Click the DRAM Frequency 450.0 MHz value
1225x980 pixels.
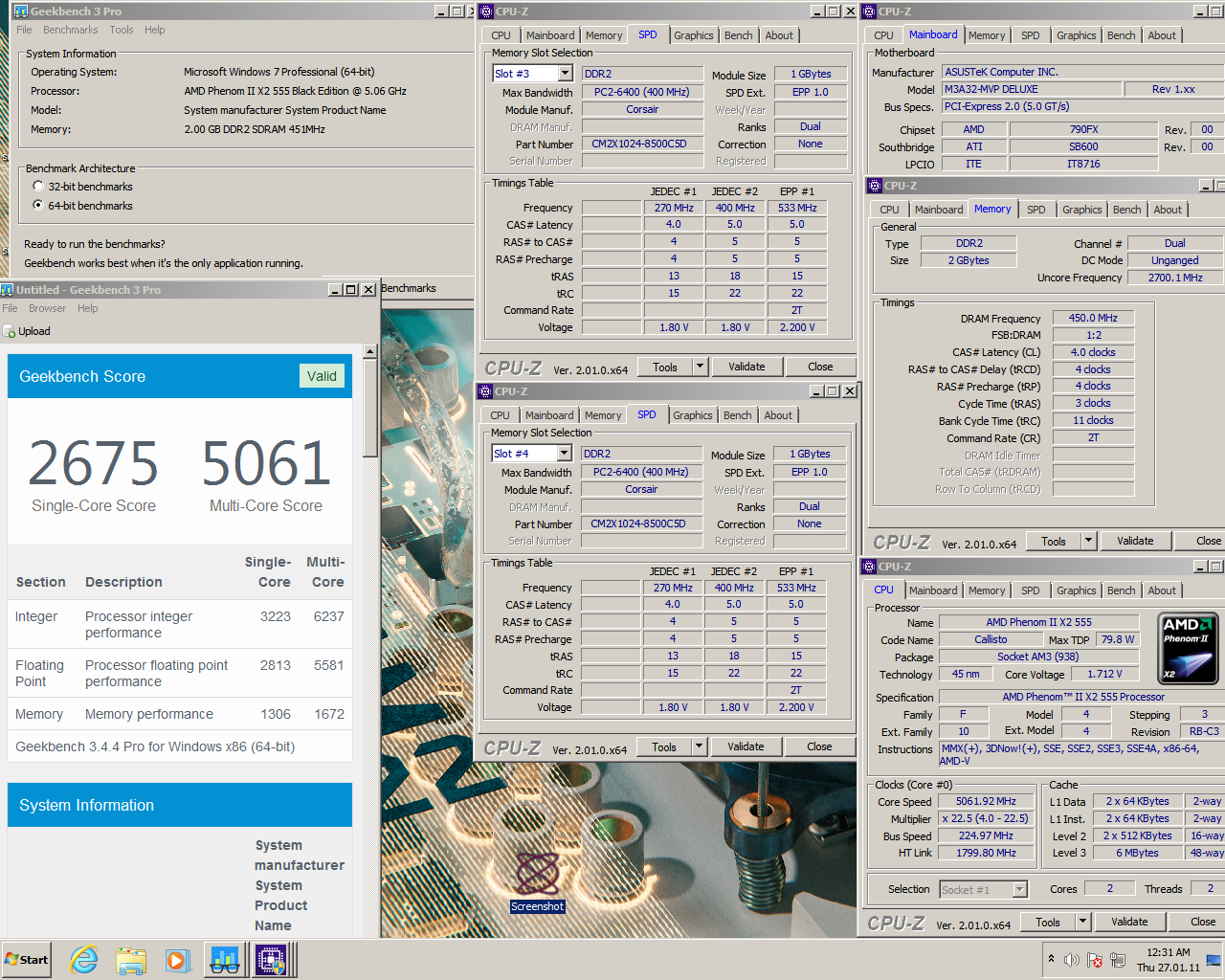[1093, 318]
